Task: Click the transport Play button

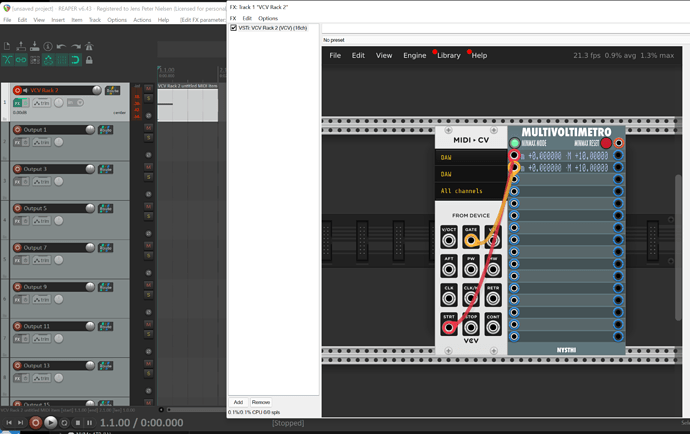Action: click(51, 423)
